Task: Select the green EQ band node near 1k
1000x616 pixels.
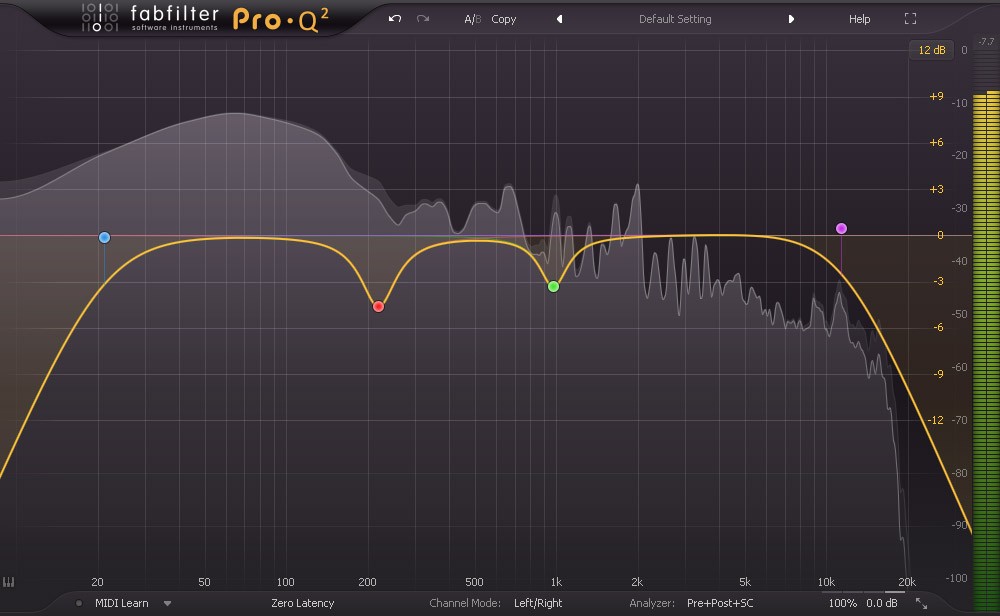Action: coord(554,287)
